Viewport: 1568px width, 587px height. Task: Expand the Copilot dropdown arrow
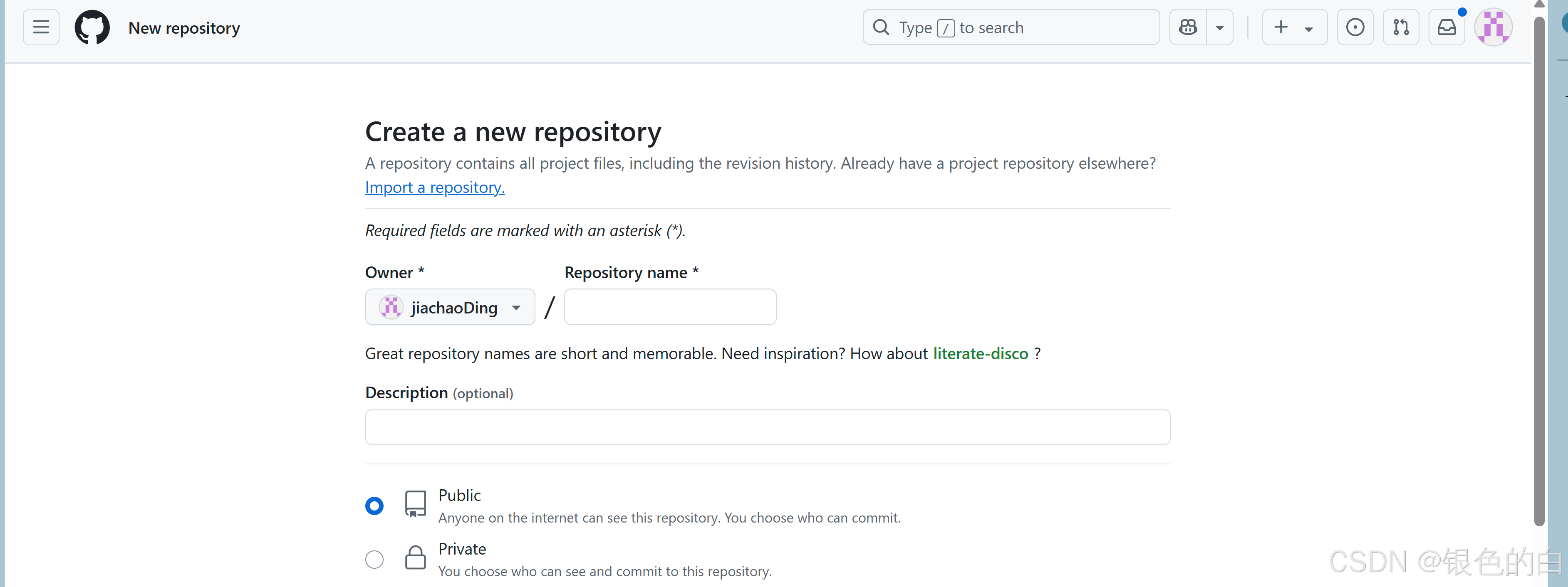(1219, 27)
